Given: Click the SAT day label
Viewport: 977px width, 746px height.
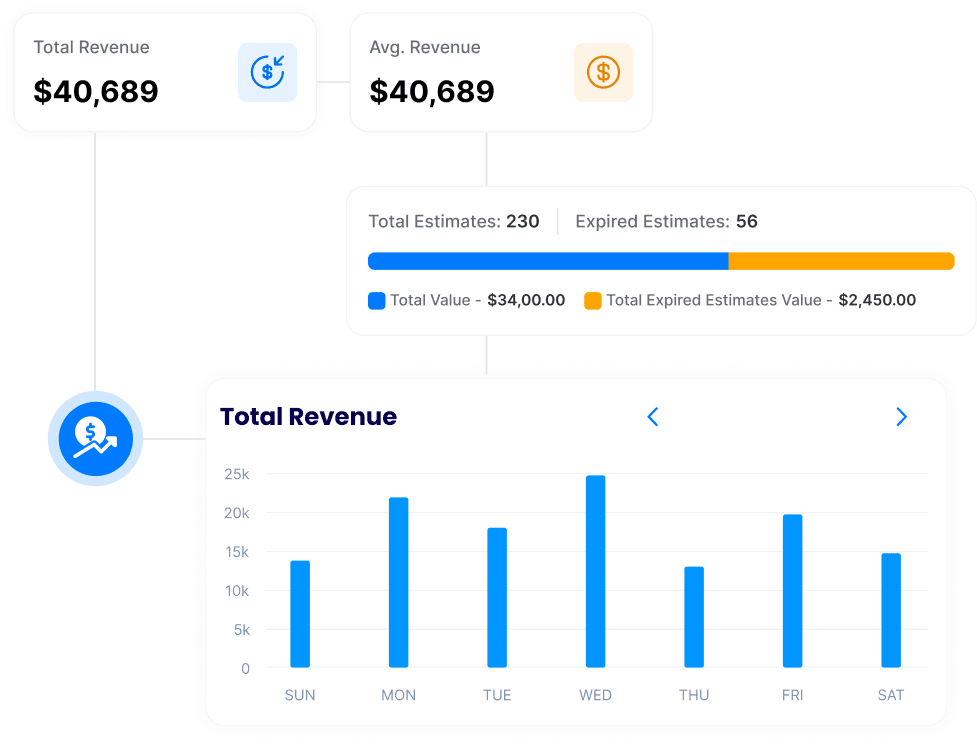Looking at the screenshot, I should (890, 695).
